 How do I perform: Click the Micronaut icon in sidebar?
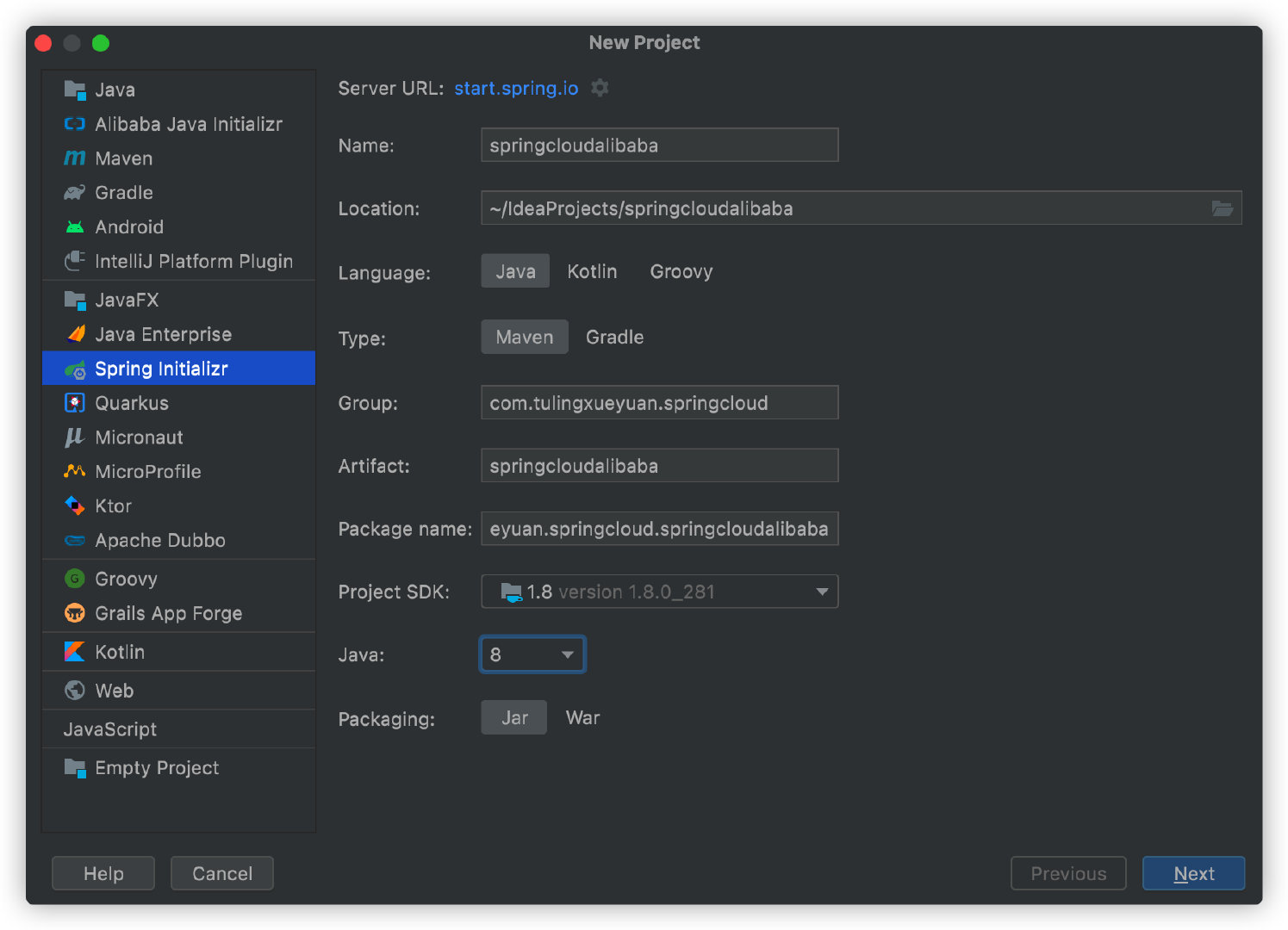[75, 437]
